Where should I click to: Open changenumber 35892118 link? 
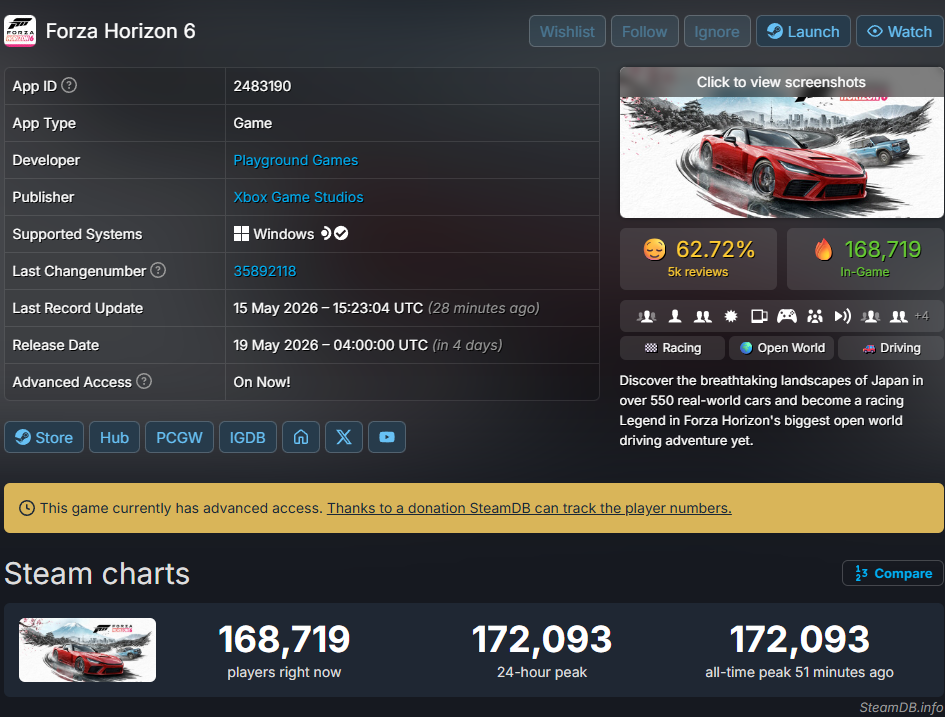tap(265, 271)
